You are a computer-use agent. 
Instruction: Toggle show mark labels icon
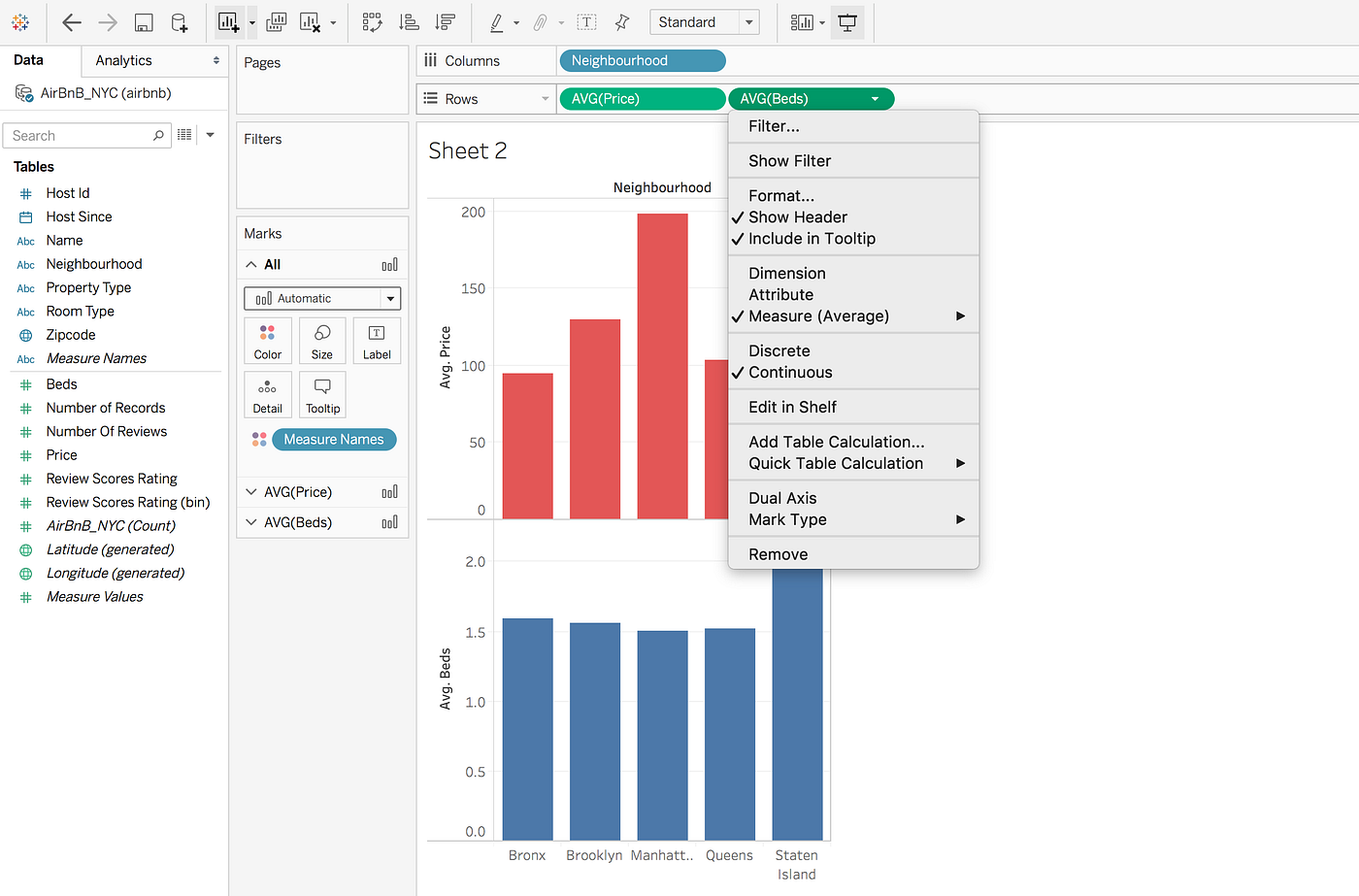(x=586, y=22)
